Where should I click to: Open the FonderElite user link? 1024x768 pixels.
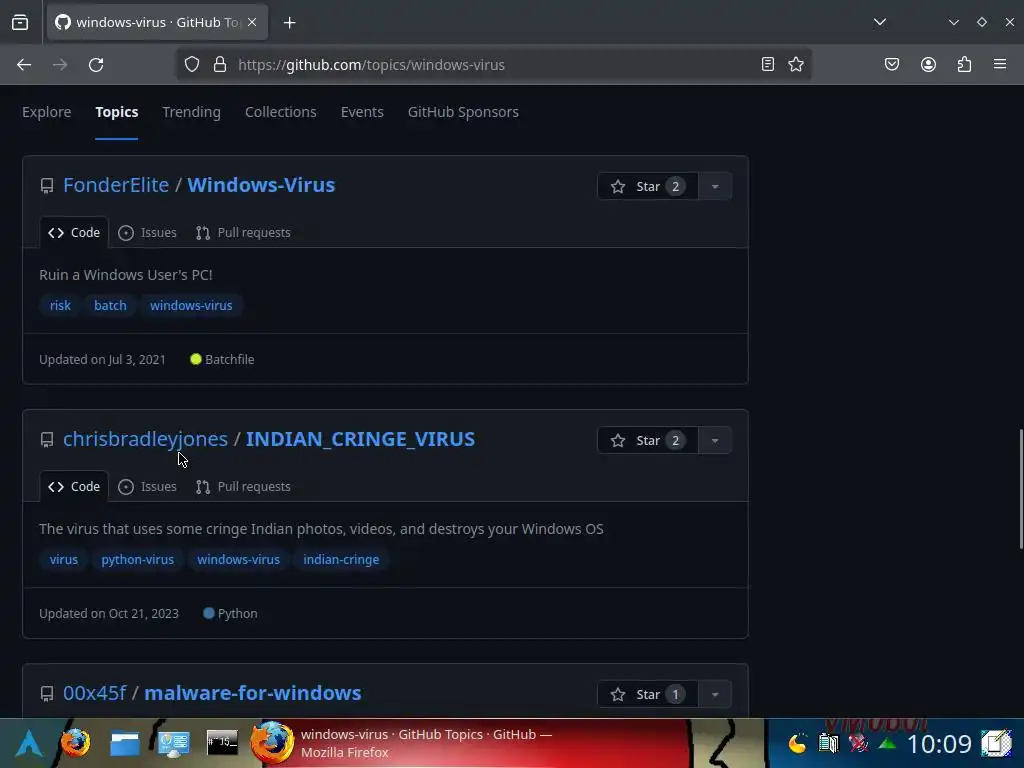(x=116, y=185)
